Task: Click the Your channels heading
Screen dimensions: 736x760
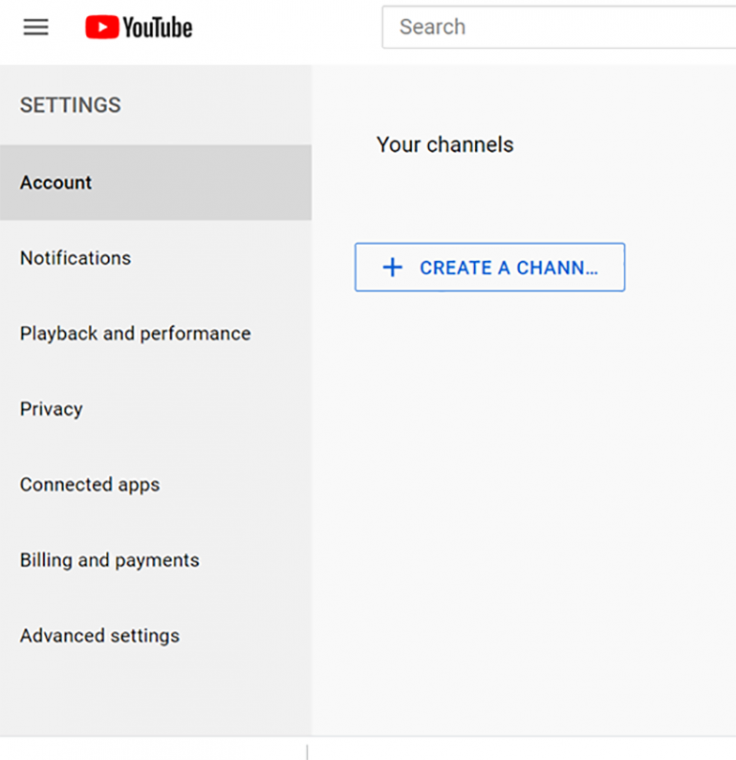Action: point(445,144)
